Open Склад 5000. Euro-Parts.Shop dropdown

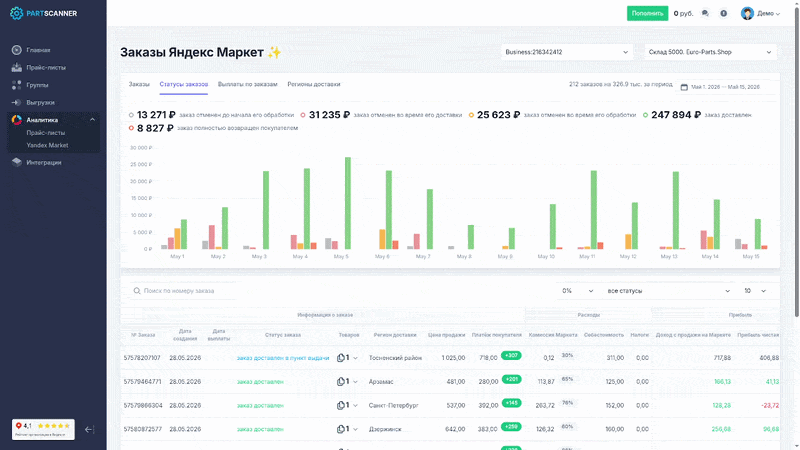click(710, 52)
